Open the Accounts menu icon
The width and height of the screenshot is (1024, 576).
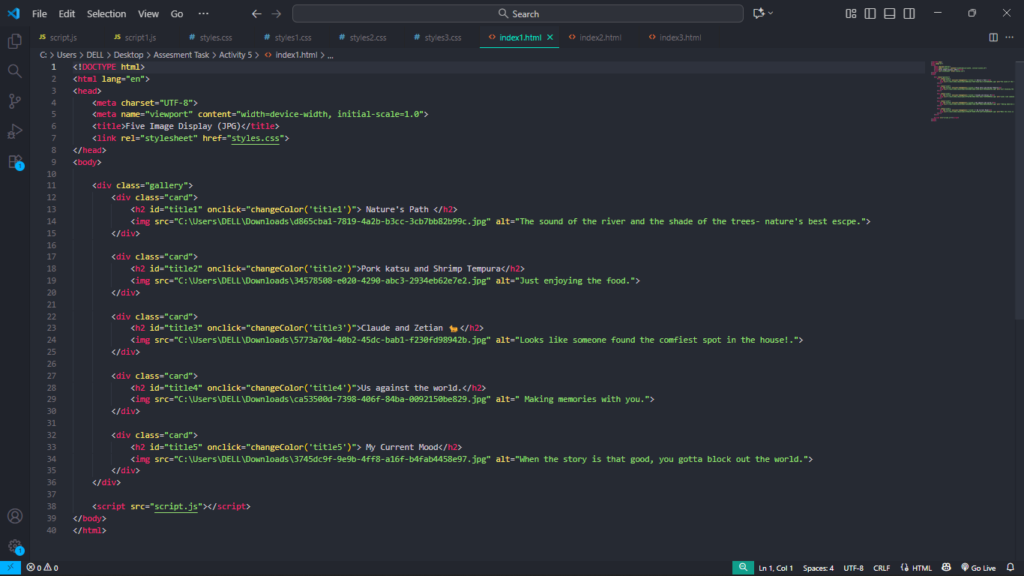coord(15,516)
